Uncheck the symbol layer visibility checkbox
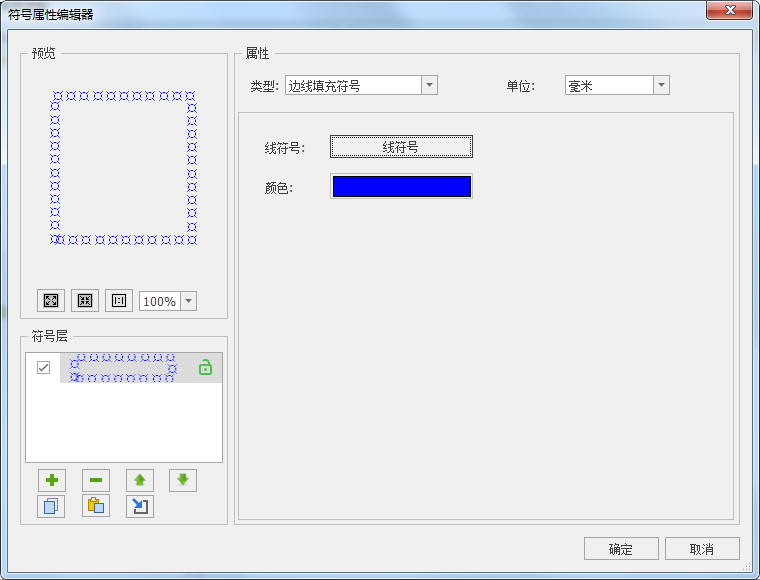 coord(43,368)
